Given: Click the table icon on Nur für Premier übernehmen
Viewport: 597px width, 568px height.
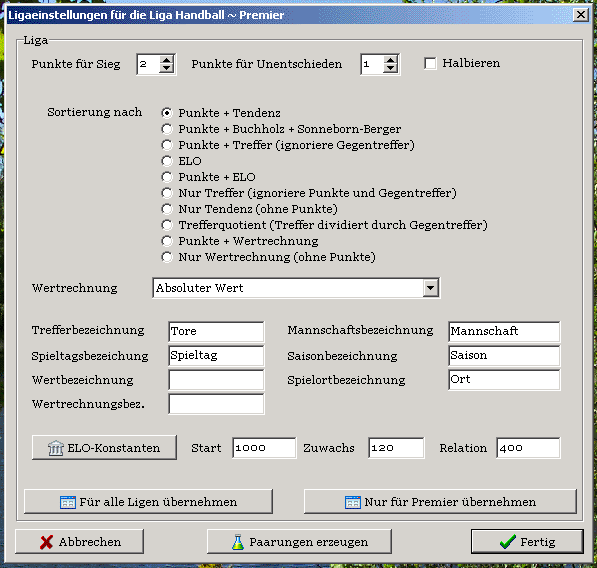Looking at the screenshot, I should point(353,502).
